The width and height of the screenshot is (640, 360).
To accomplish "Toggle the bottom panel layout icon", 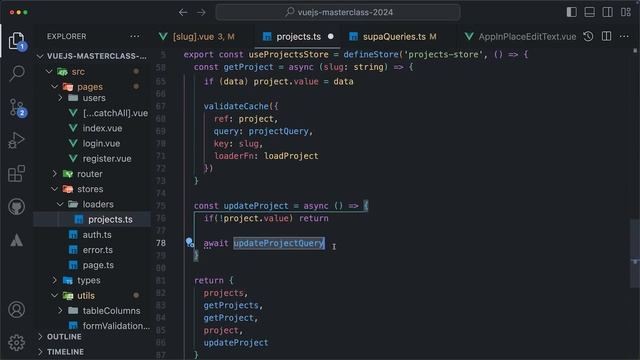I will (x=589, y=12).
